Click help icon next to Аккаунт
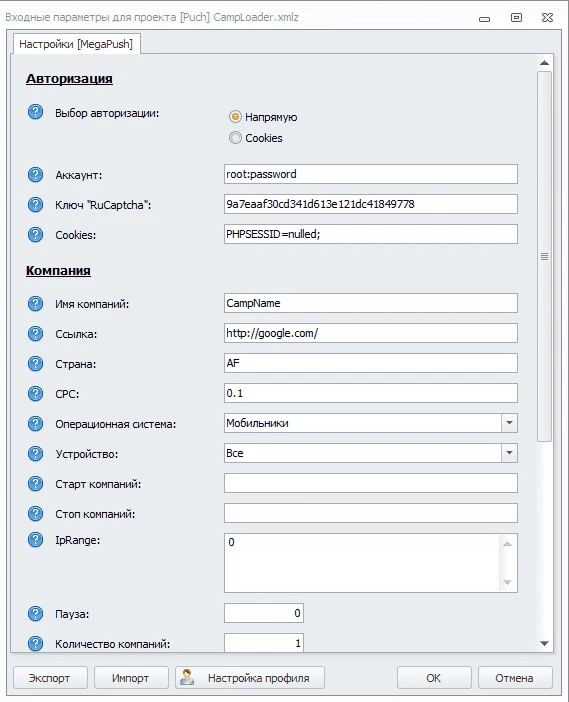This screenshot has height=702, width=569. [35, 175]
